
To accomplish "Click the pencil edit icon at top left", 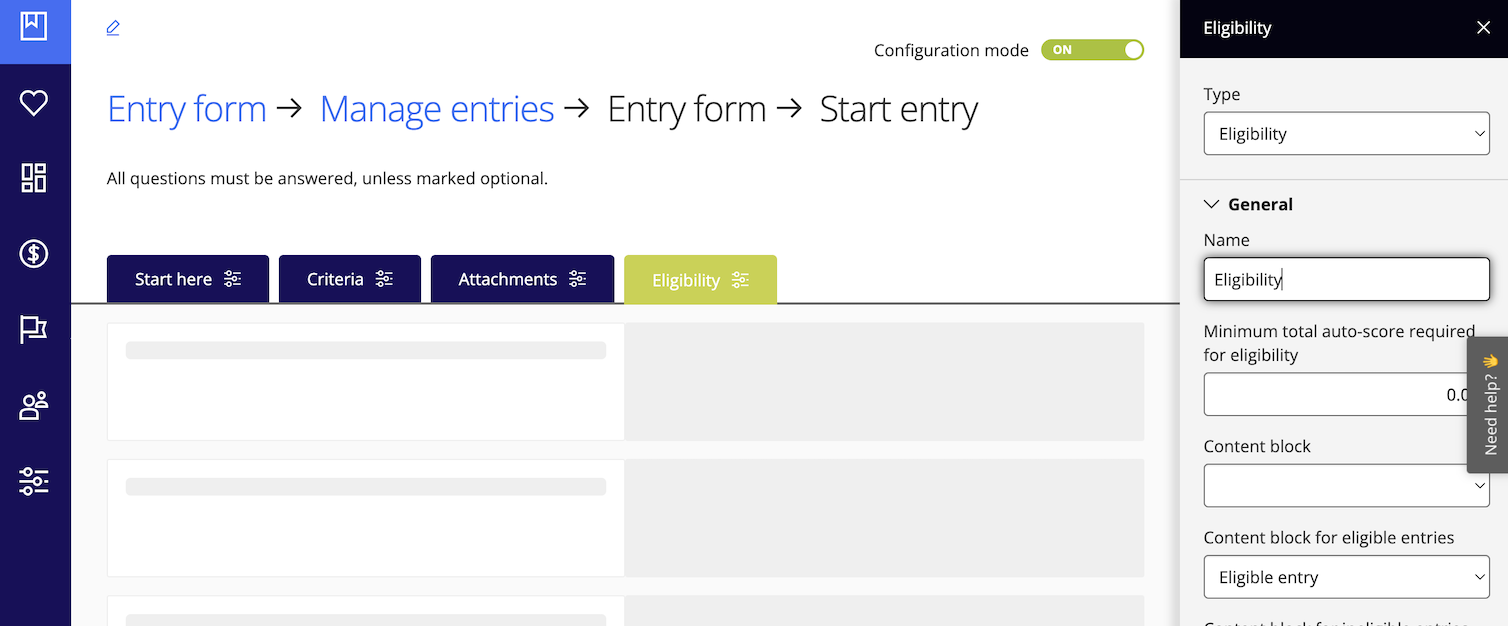I will click(x=112, y=27).
